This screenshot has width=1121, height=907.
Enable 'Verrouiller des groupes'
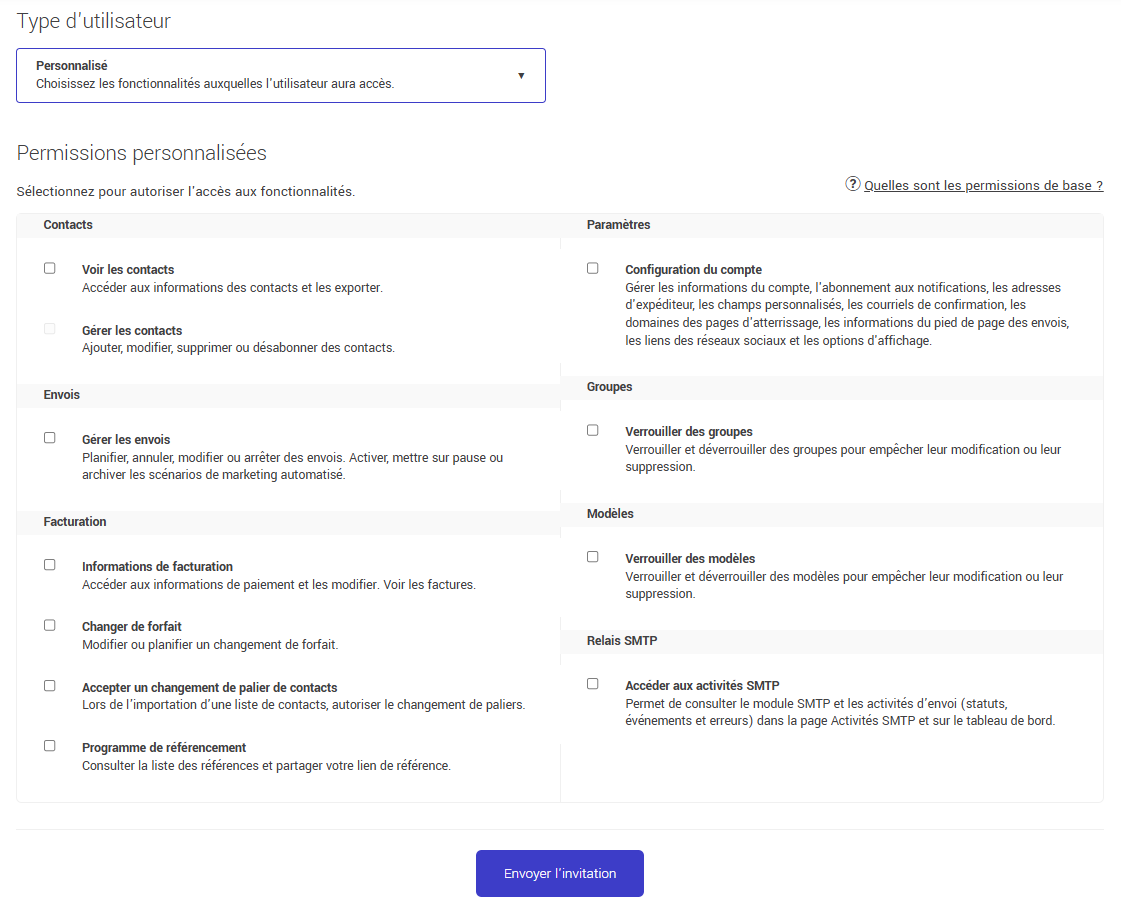pyautogui.click(x=592, y=430)
